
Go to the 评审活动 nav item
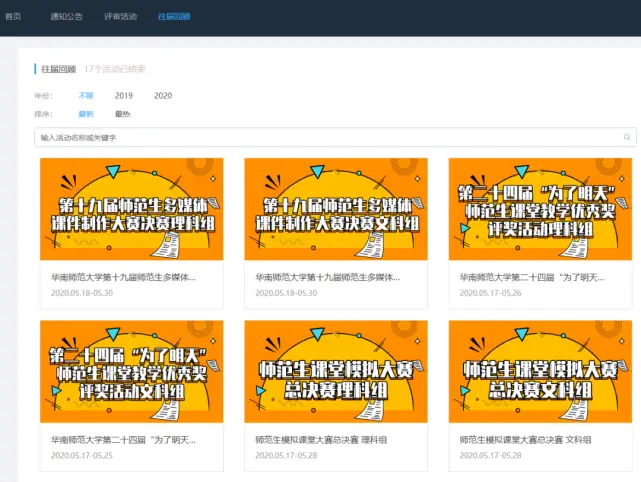[120, 16]
